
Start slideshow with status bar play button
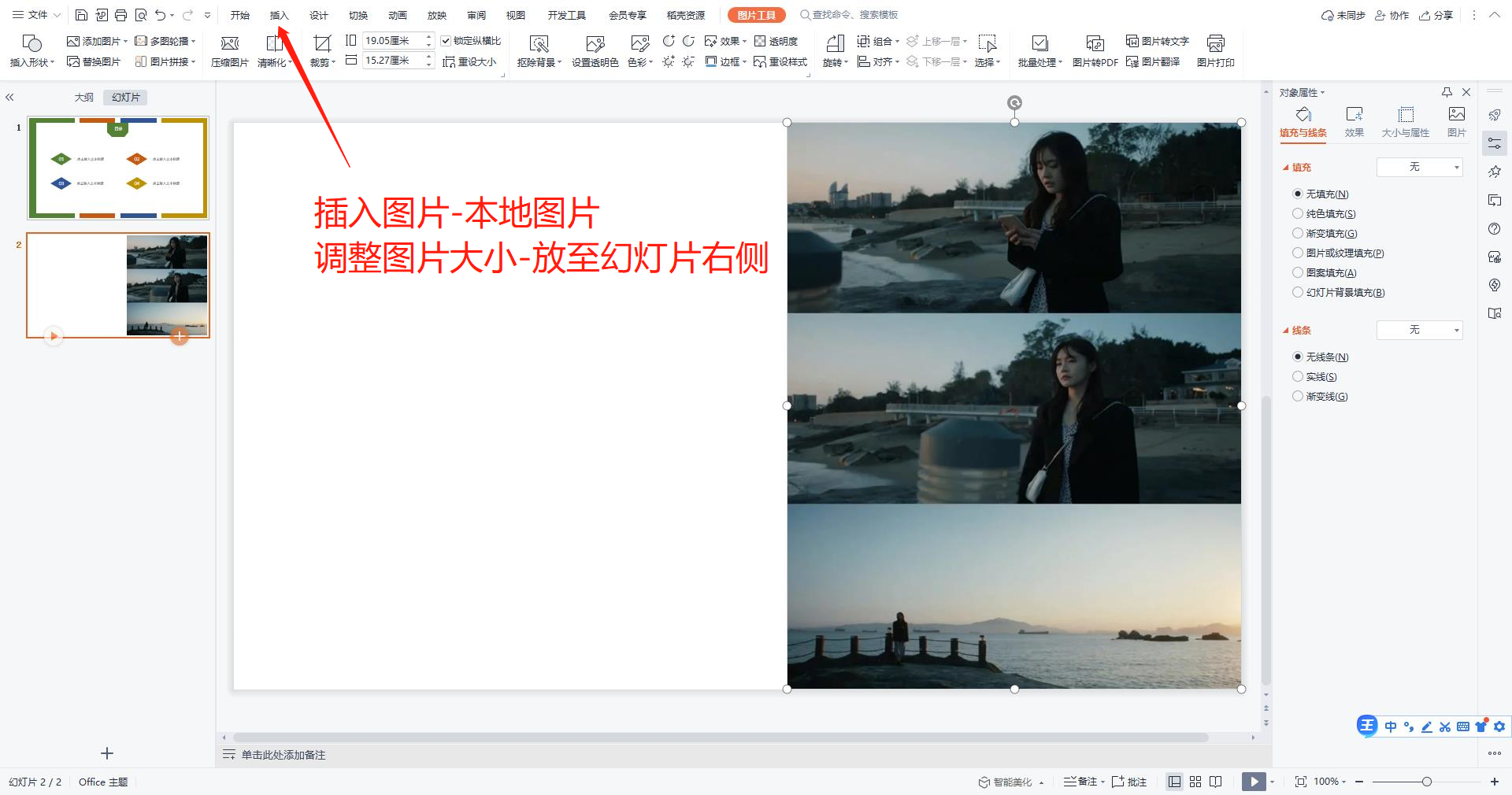(x=1254, y=782)
